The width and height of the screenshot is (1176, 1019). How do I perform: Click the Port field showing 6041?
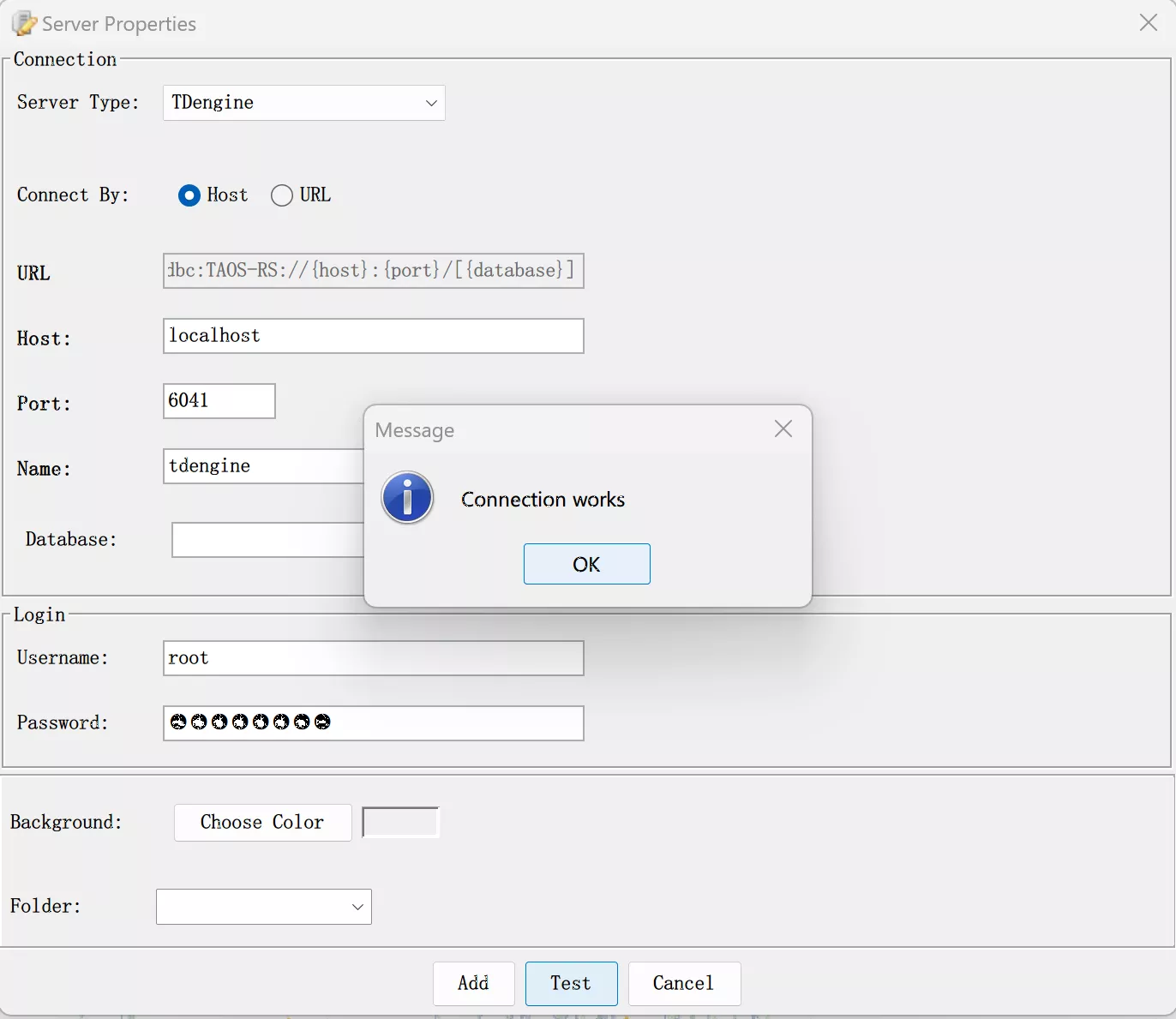(x=219, y=401)
